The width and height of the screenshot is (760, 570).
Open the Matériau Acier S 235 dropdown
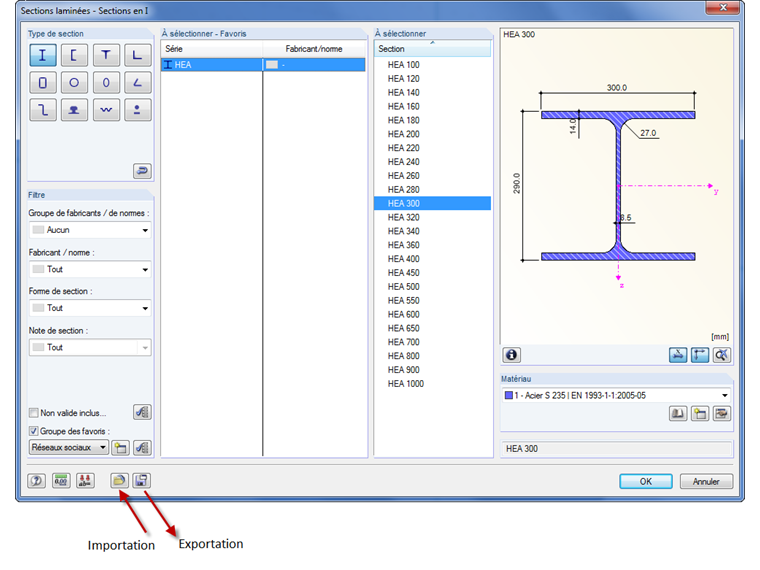(x=616, y=396)
